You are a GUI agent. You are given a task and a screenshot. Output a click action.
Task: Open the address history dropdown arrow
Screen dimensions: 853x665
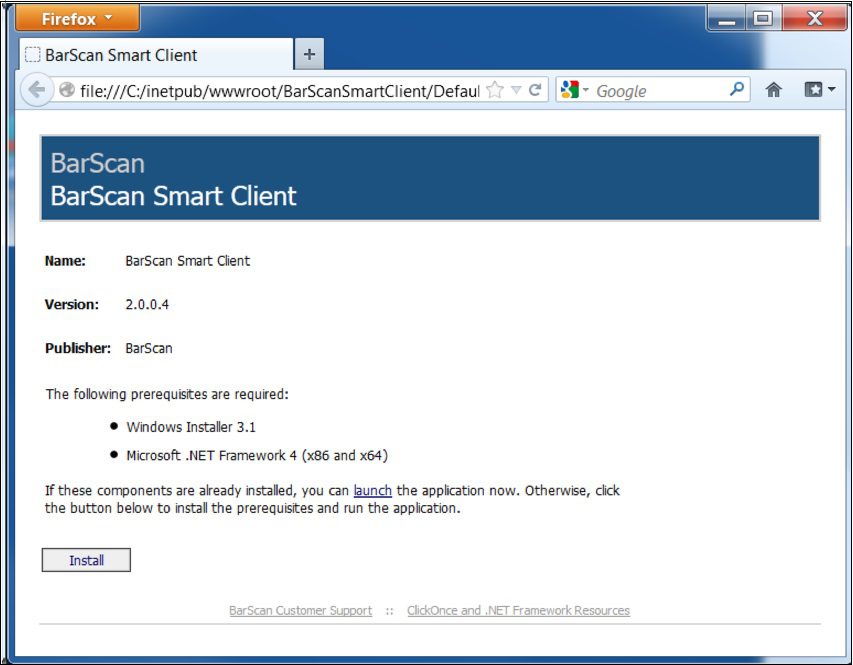(x=516, y=90)
